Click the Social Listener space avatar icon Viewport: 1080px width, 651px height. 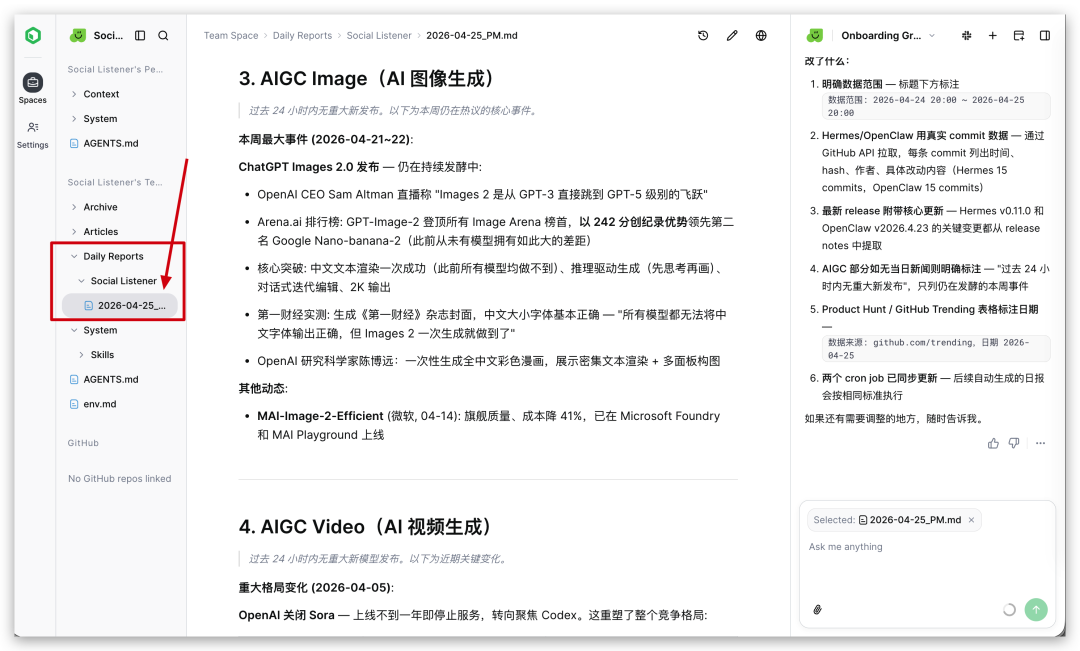(x=78, y=35)
